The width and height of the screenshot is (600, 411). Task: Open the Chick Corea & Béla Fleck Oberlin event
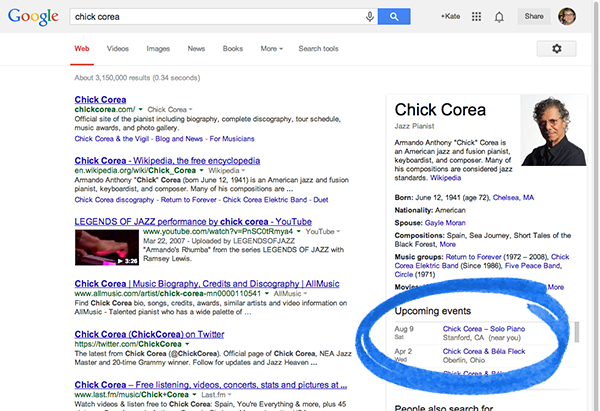[x=484, y=351]
